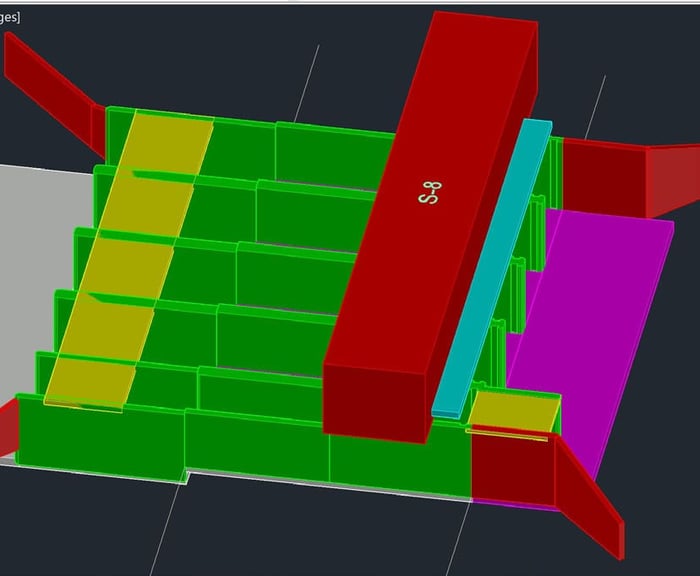Screen dimensions: 700x576
Task: Select the cyan beam beside the S-8 block
Action: [x=492, y=269]
